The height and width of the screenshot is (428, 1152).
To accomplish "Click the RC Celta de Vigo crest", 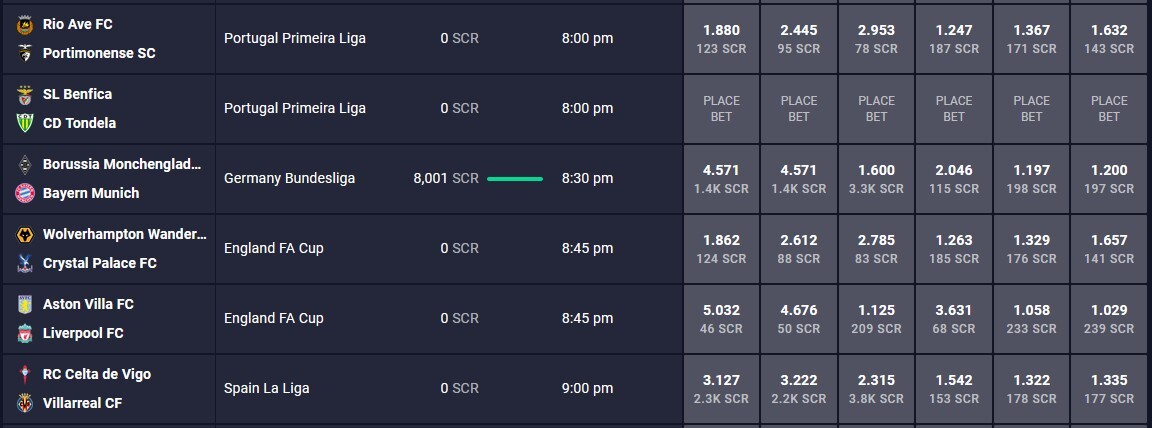I will pos(25,374).
